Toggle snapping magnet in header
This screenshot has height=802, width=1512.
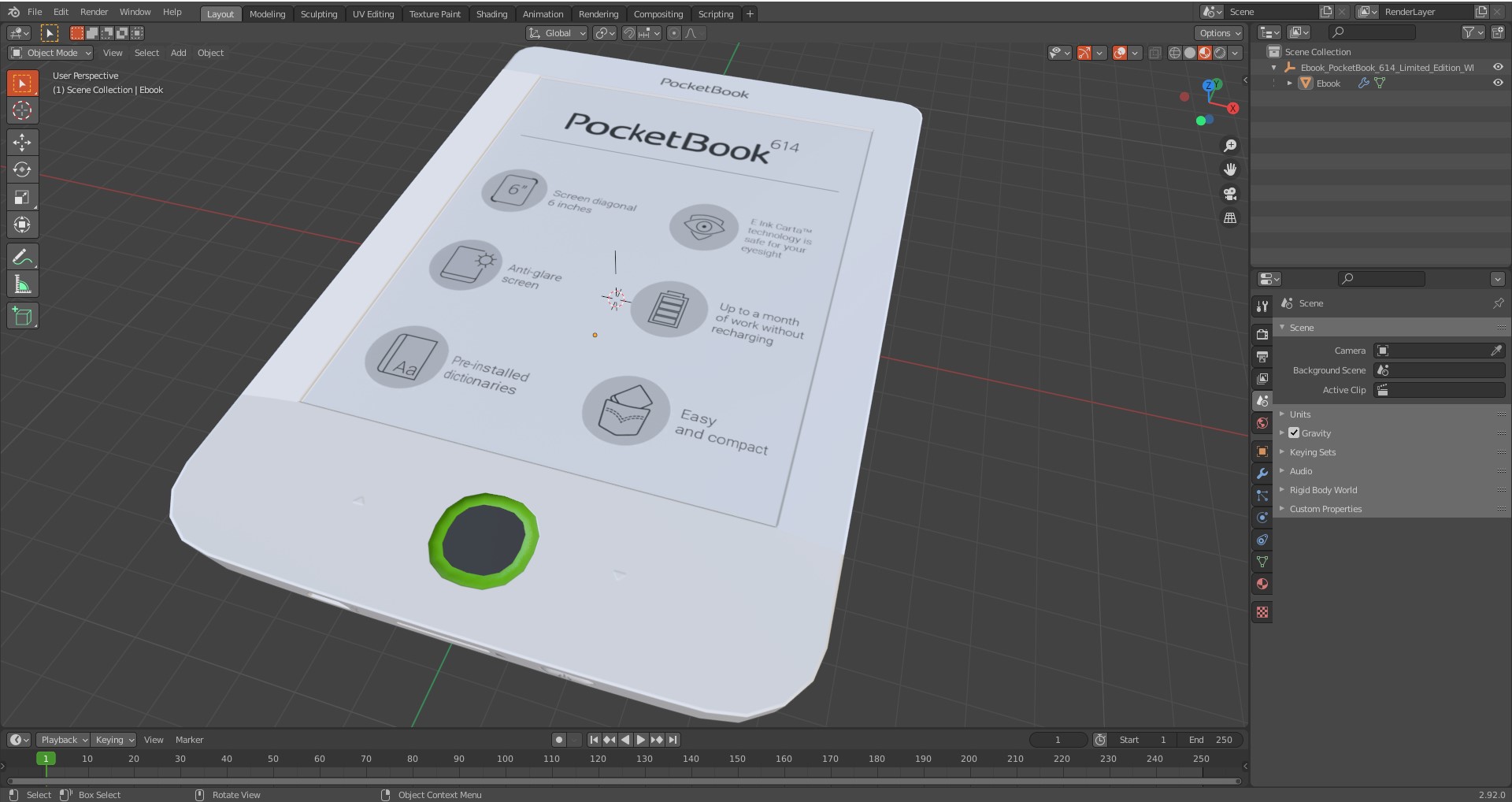click(629, 33)
